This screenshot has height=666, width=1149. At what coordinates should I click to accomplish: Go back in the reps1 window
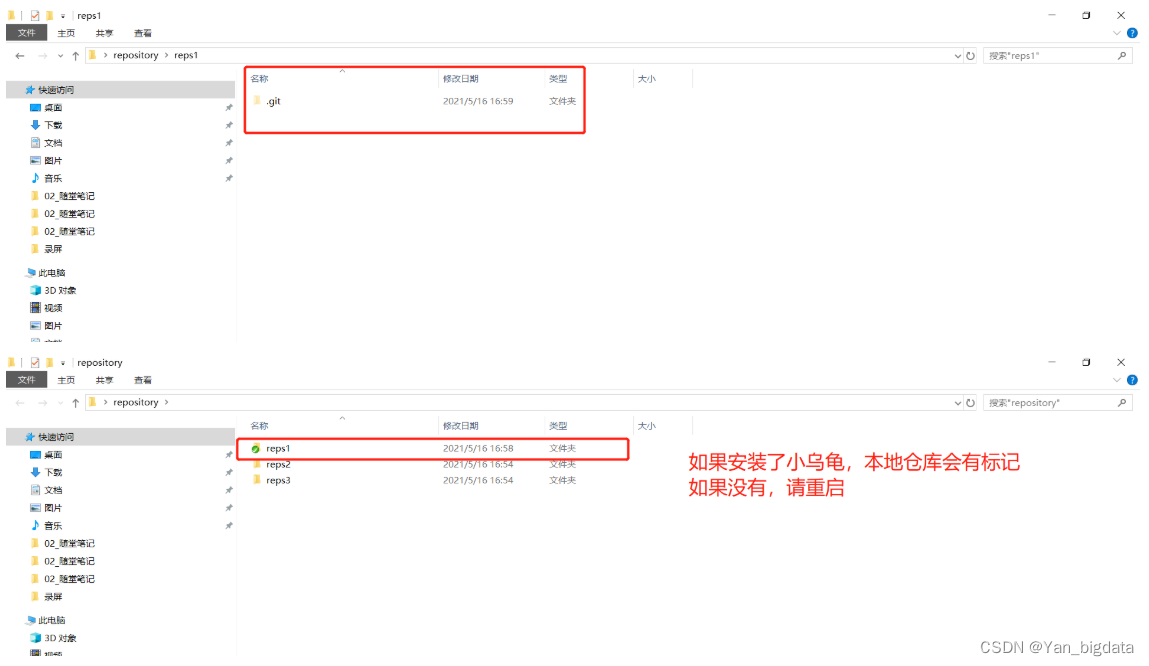(20, 56)
